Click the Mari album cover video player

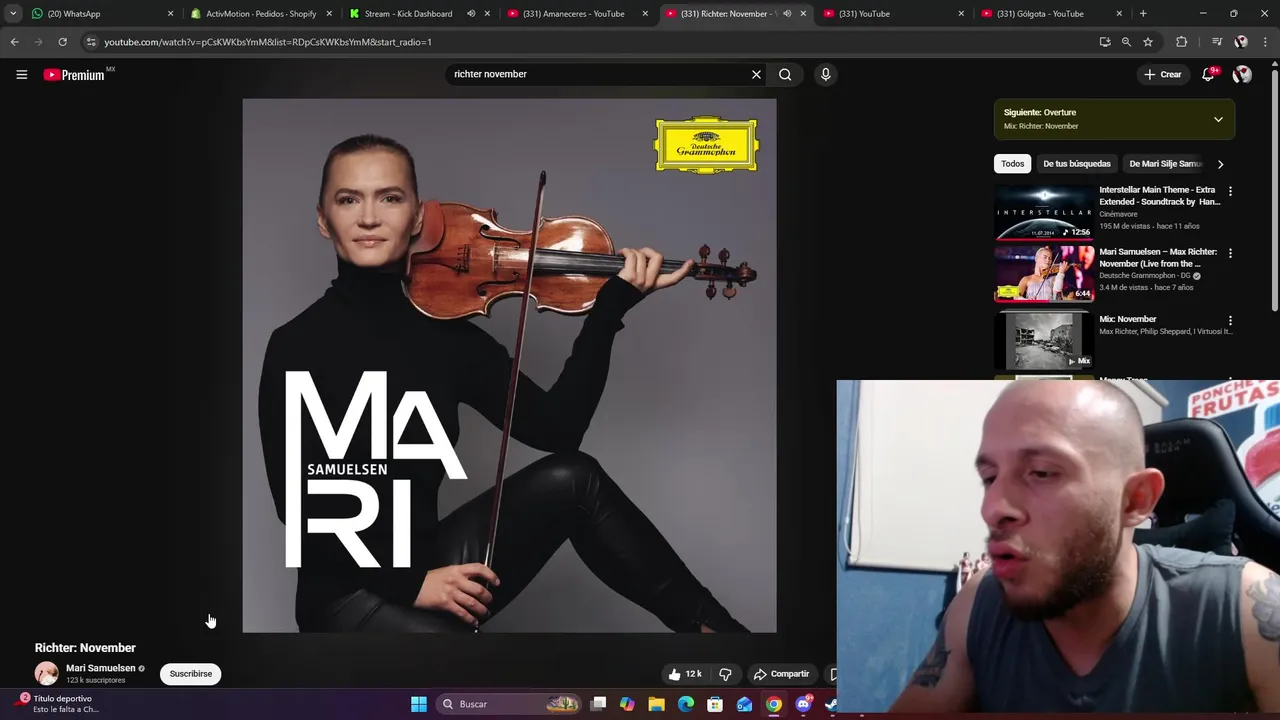pyautogui.click(x=509, y=365)
